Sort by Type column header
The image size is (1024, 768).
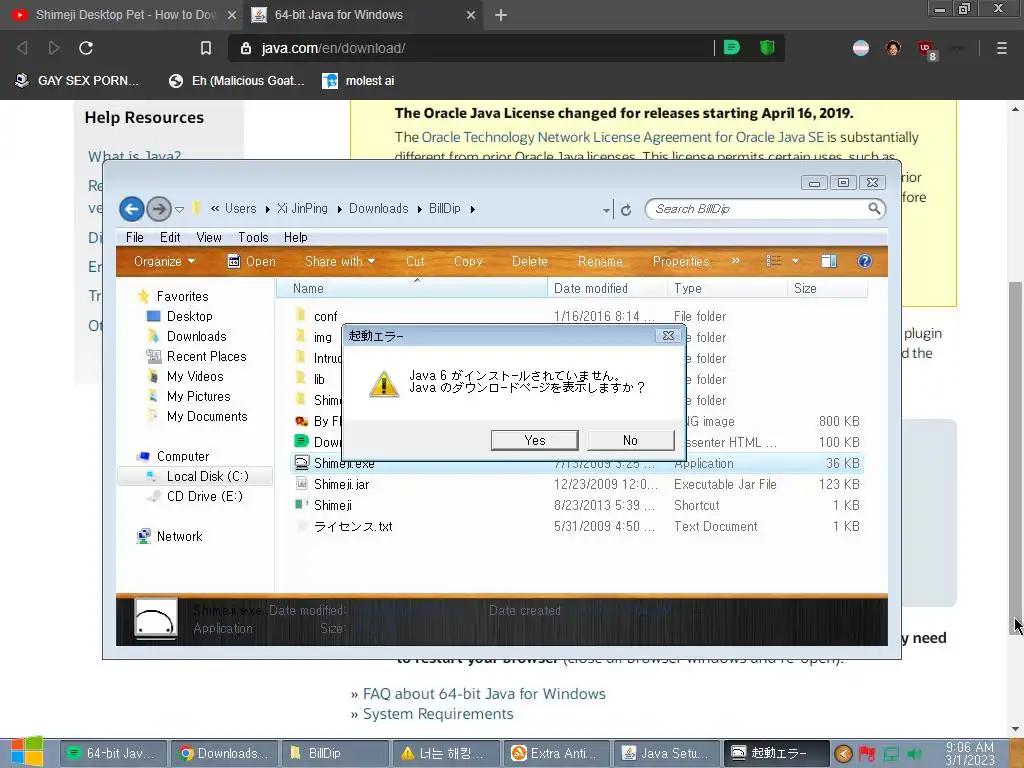tap(728, 288)
